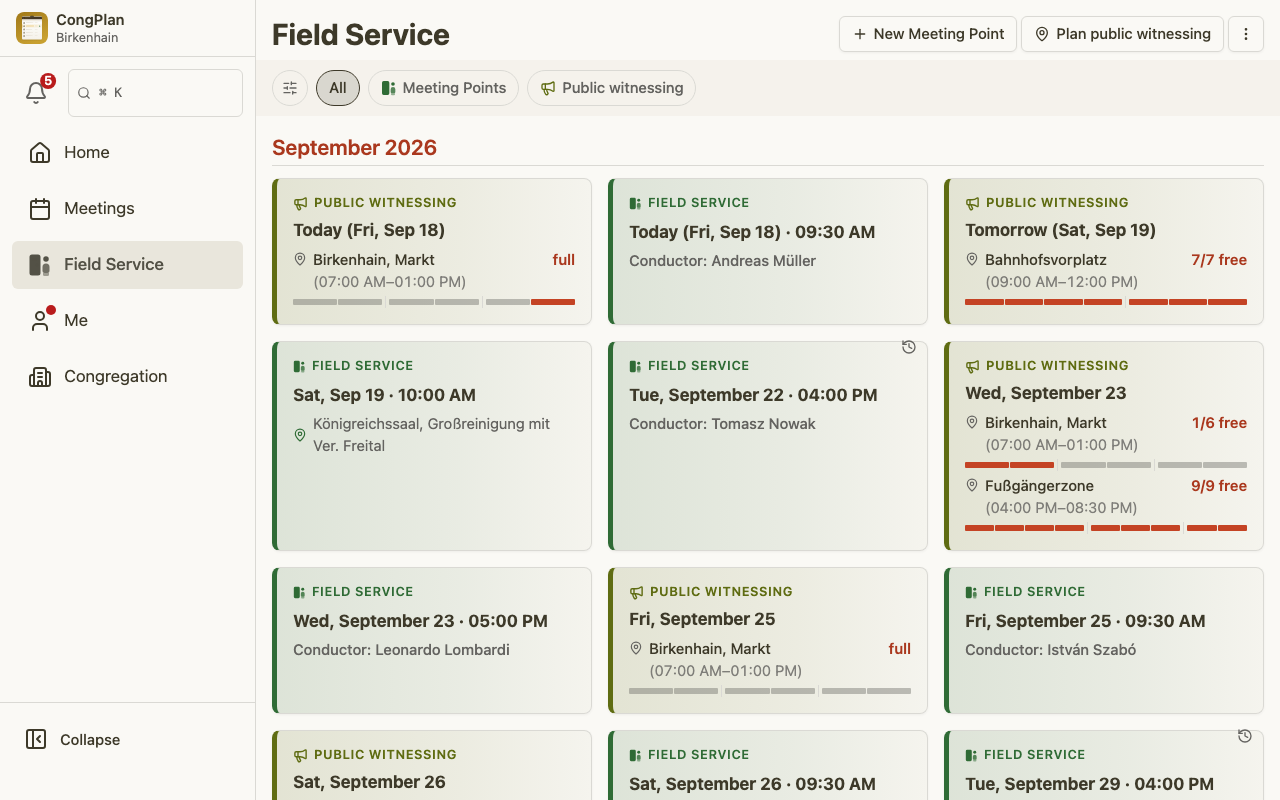This screenshot has width=1280, height=800.
Task: Click history icon on Tue, September 22 card
Action: (909, 347)
